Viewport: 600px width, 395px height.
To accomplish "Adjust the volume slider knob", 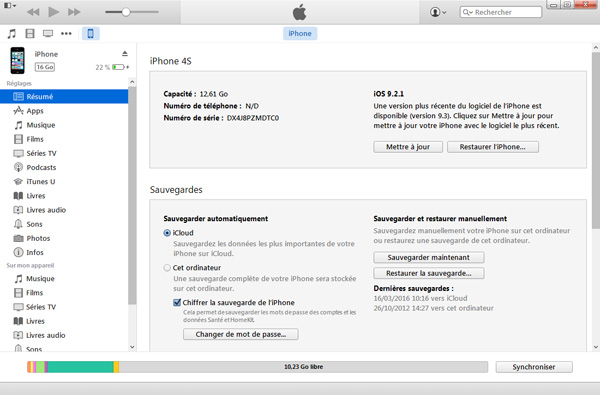I will [x=126, y=12].
